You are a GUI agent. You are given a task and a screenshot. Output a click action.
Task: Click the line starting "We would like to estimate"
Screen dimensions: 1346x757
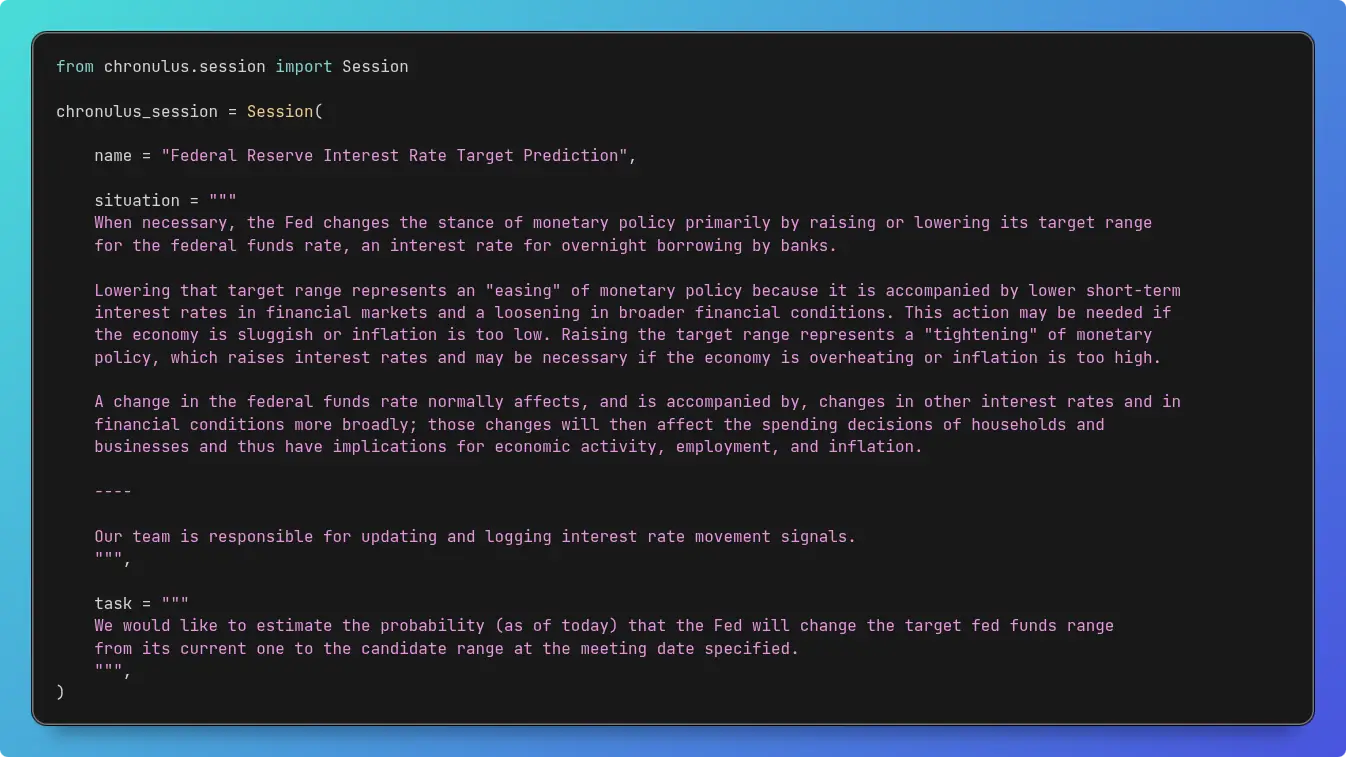[x=603, y=626]
